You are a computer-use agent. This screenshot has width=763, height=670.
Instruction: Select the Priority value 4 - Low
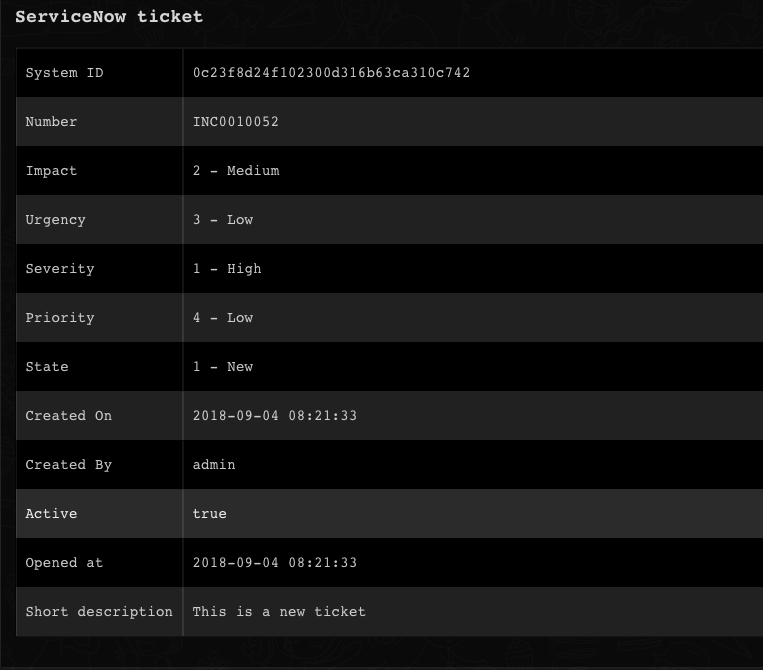click(x=223, y=318)
